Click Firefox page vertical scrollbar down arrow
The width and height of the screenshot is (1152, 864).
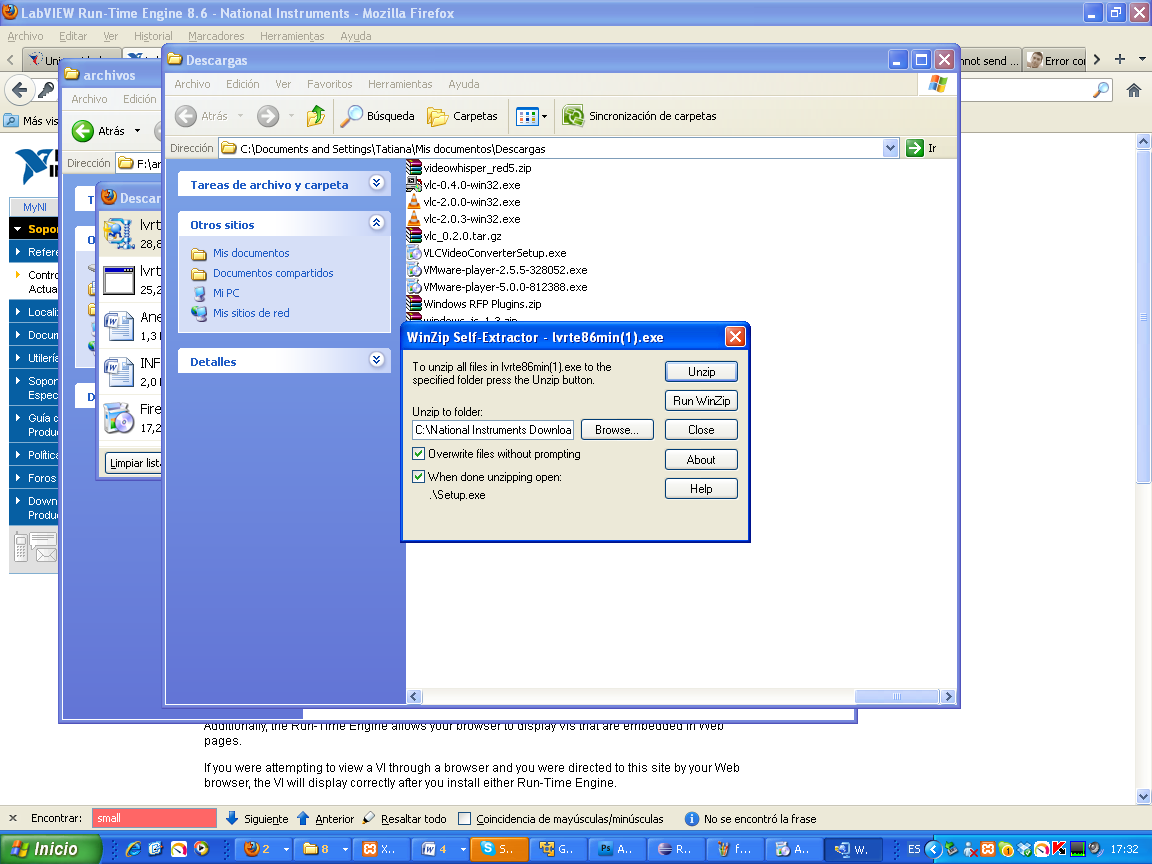pyautogui.click(x=1143, y=796)
